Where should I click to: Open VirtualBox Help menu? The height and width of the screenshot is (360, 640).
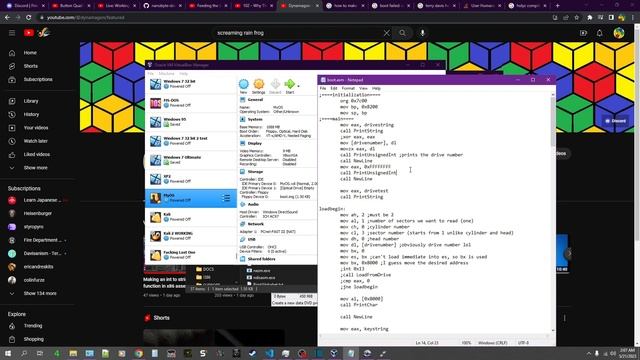pos(184,73)
